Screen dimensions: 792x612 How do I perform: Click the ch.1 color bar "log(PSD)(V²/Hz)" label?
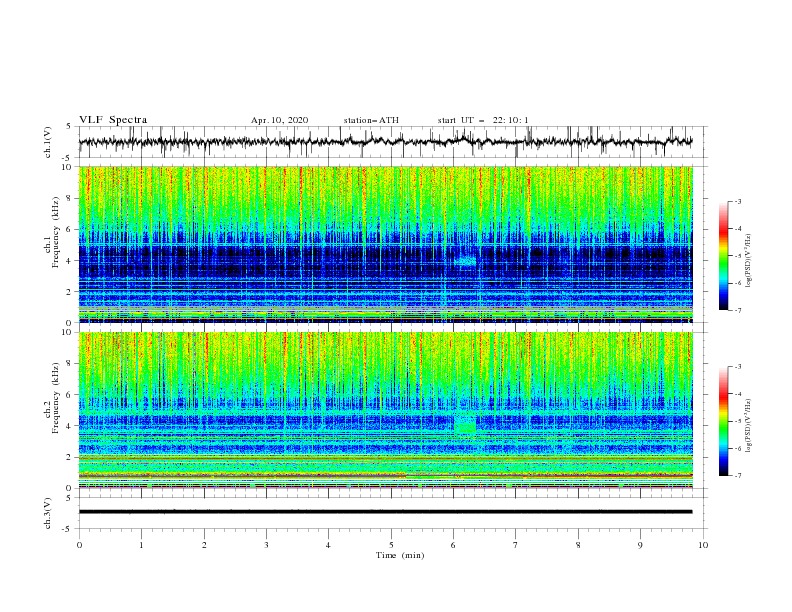coord(748,261)
